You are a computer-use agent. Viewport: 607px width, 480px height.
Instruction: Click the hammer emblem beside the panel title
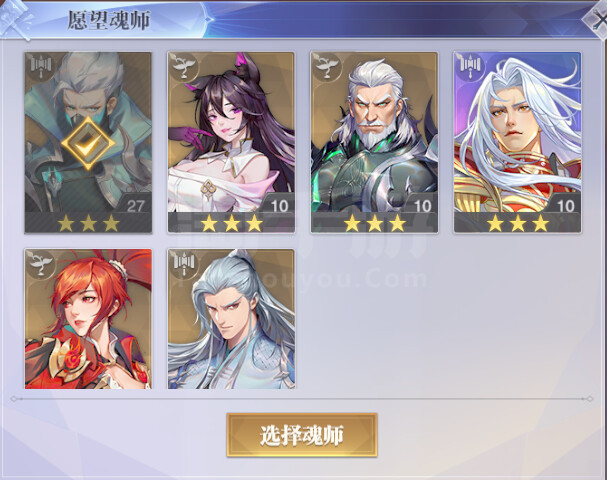(17, 20)
